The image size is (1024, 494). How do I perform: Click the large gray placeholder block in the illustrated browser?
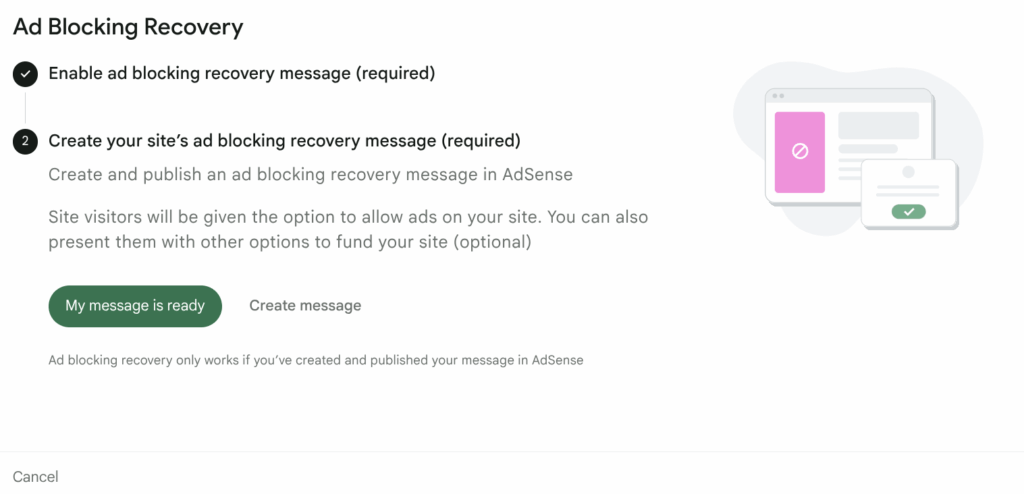[878, 125]
